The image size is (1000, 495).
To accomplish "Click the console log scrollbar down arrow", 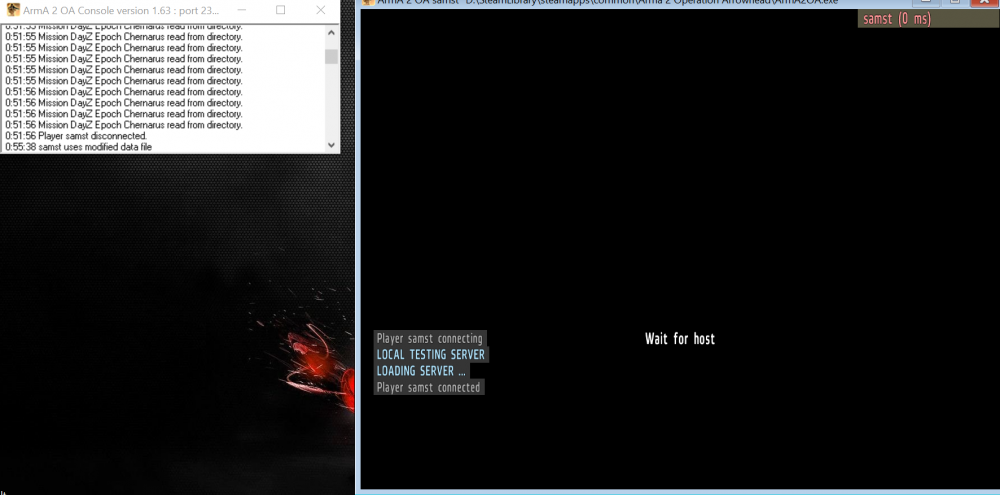I will click(331, 145).
